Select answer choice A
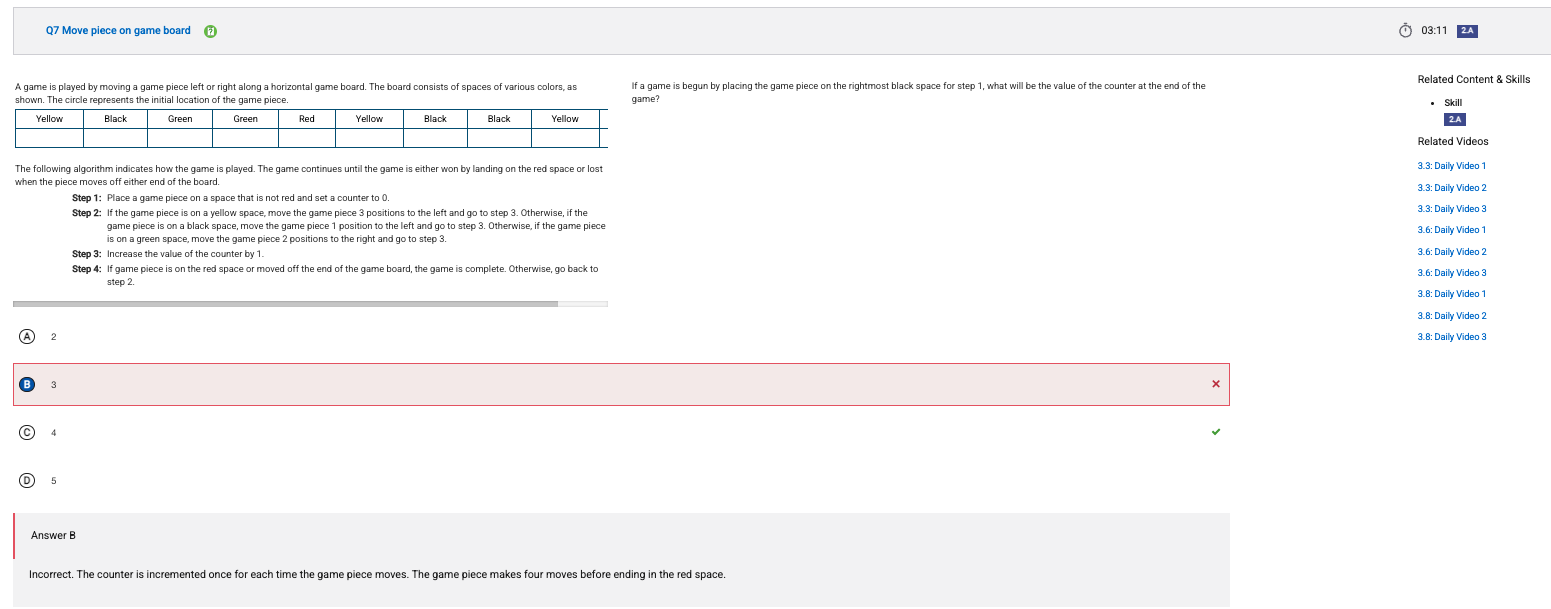 click(x=27, y=336)
